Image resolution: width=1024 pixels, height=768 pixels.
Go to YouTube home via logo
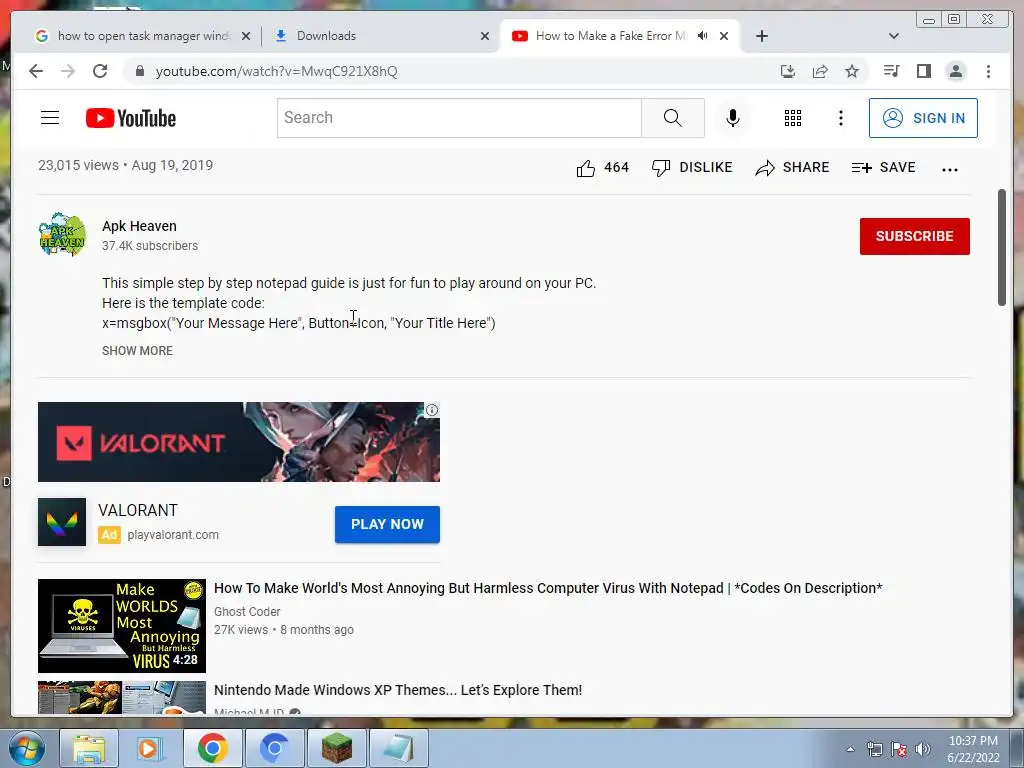click(x=131, y=118)
